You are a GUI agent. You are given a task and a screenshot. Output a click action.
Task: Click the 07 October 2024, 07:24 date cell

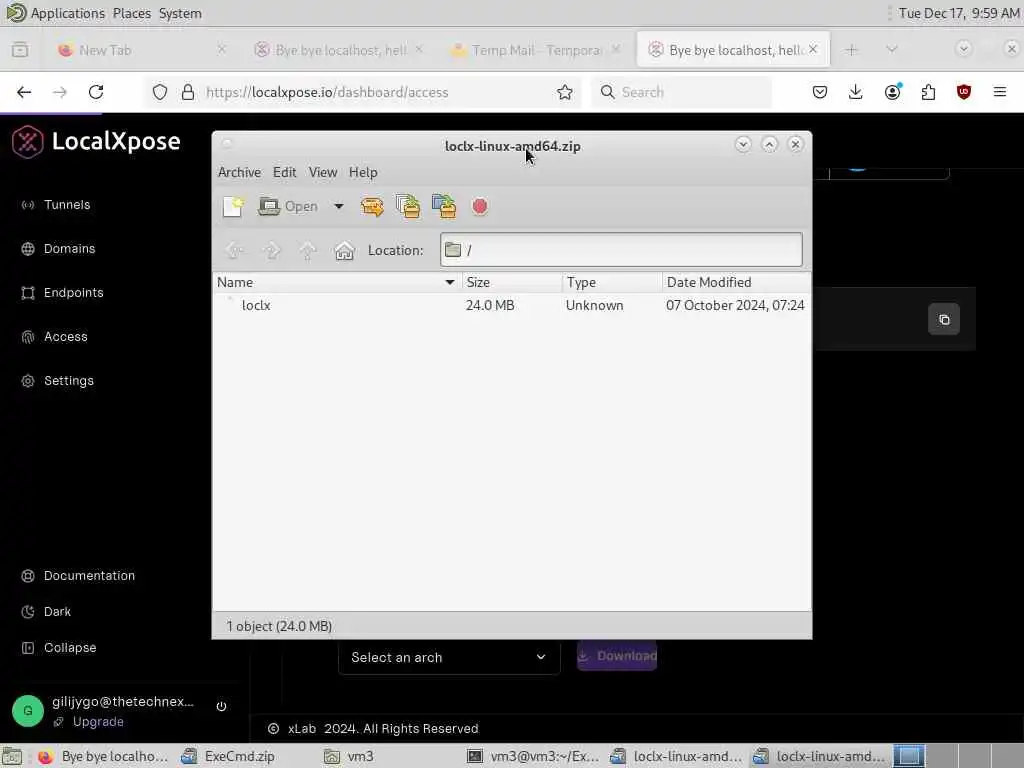[735, 305]
